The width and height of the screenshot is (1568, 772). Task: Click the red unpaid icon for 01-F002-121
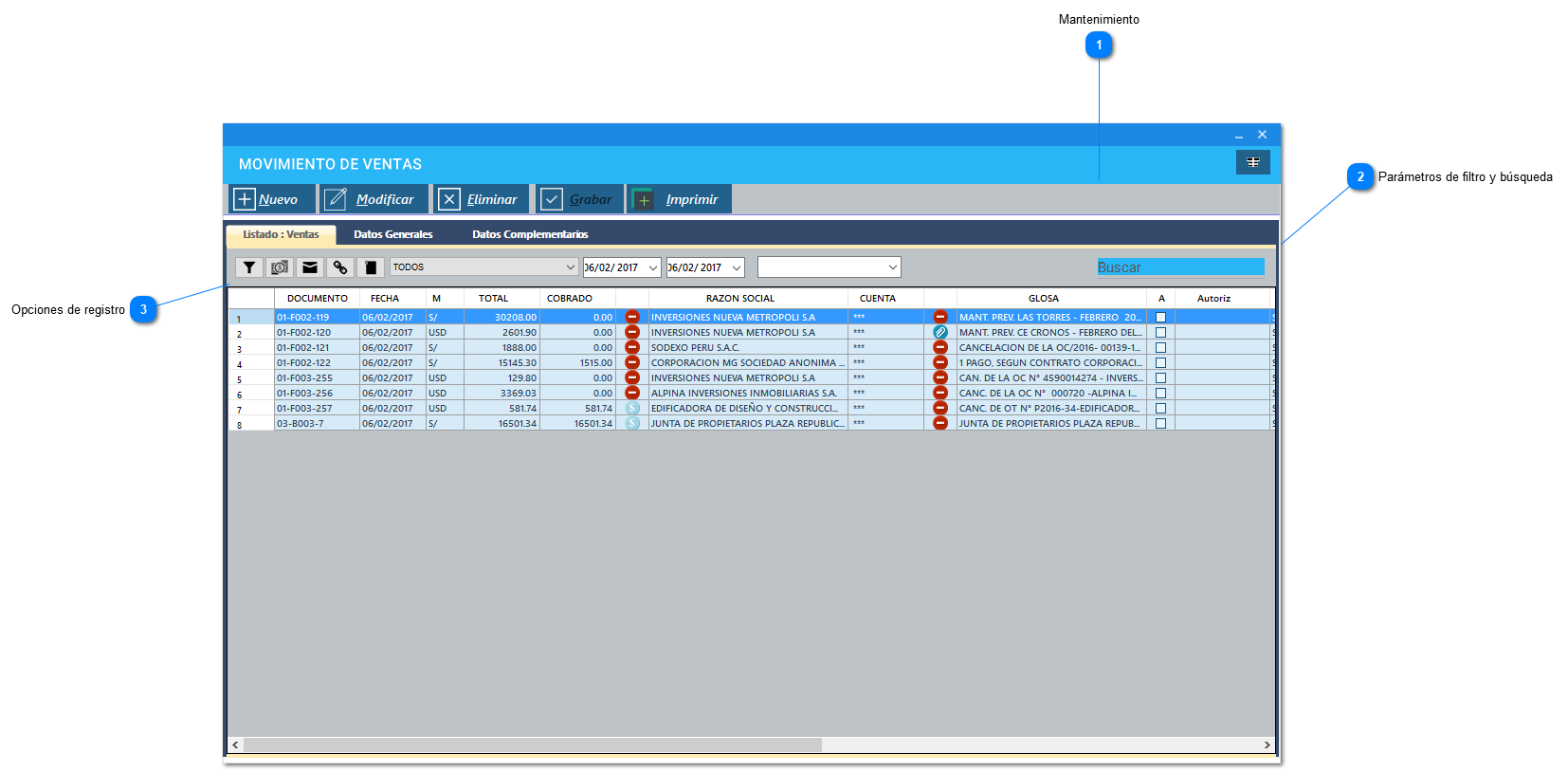[632, 347]
